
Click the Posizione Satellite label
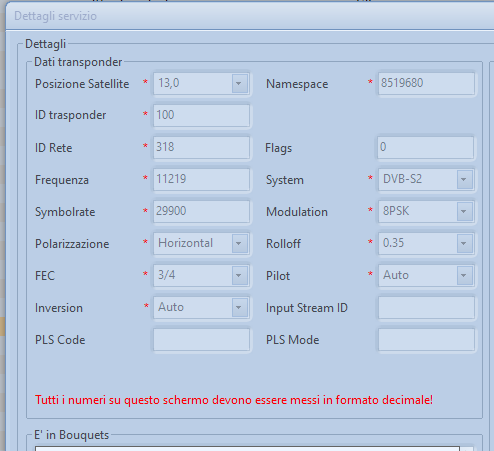(x=82, y=84)
